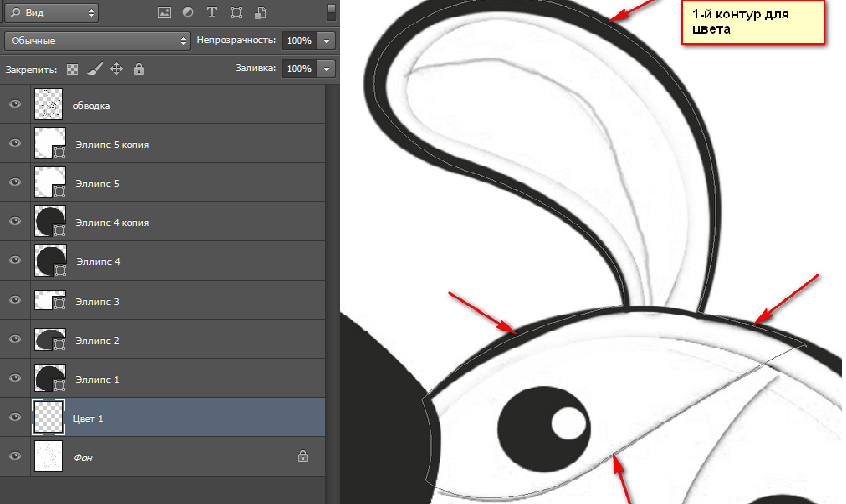Click the 'Эллипс 1' layer thumbnail
Screen dimensions: 846x504
47,379
